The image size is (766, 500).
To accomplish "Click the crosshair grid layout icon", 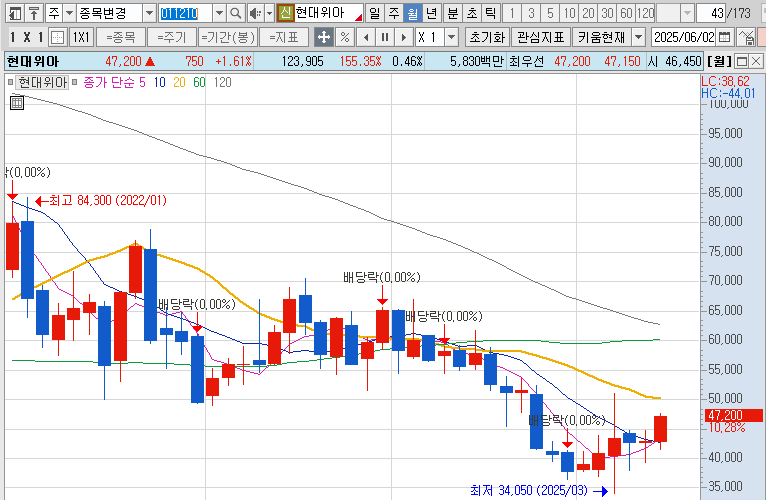I will point(58,37).
